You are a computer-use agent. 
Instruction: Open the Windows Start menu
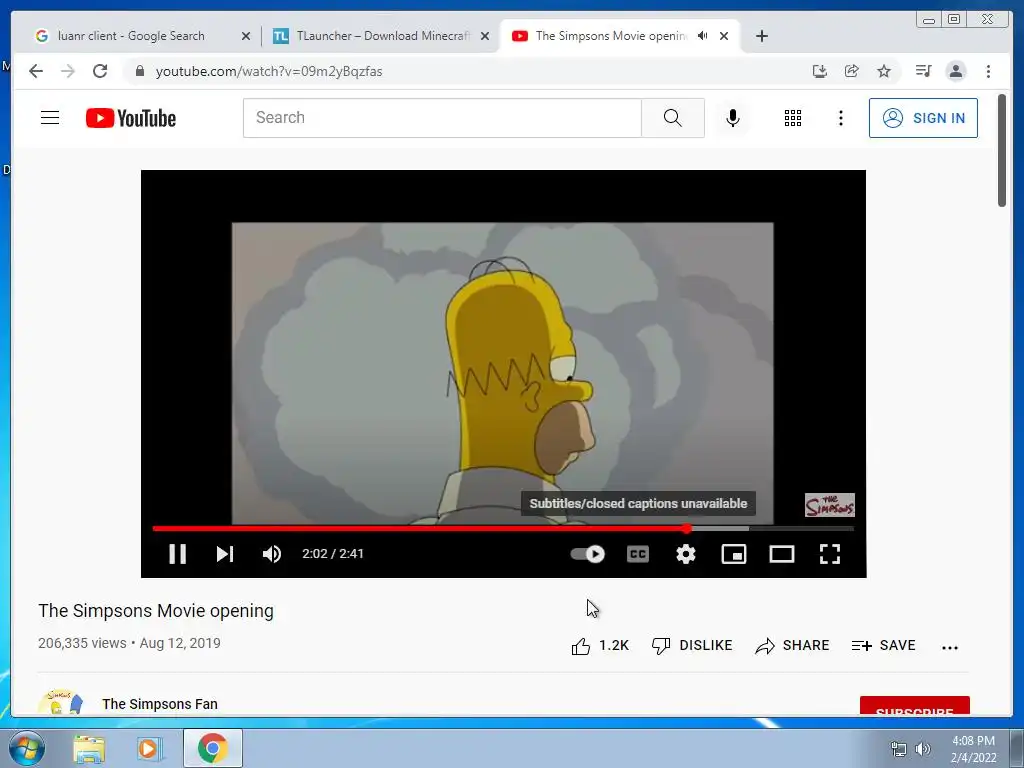[x=26, y=748]
